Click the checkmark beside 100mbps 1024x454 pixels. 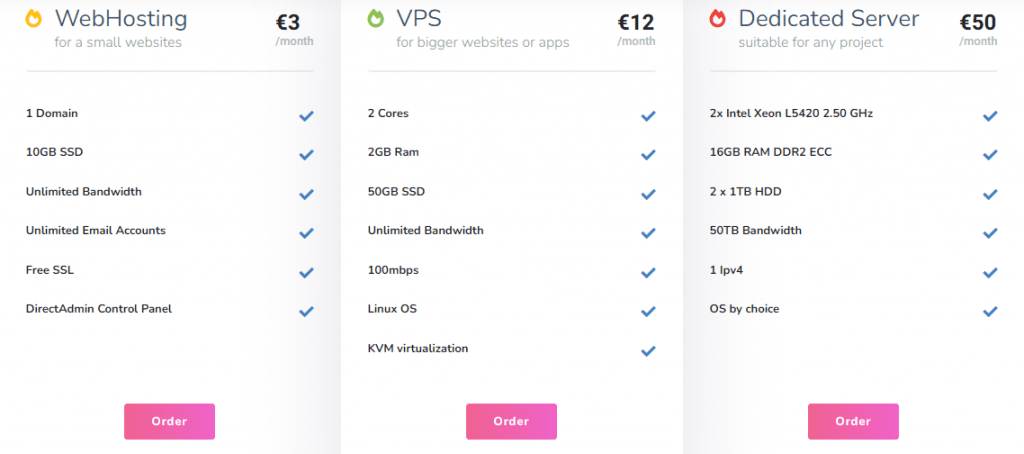[x=648, y=272]
